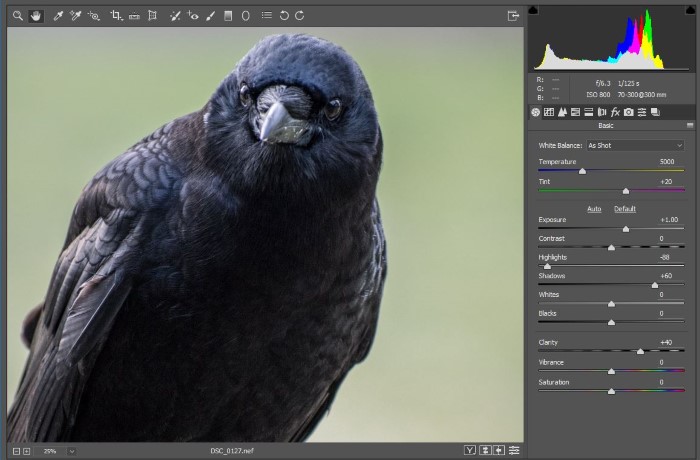Click the Clarity slider handle
700x460 pixels.
[x=640, y=351]
